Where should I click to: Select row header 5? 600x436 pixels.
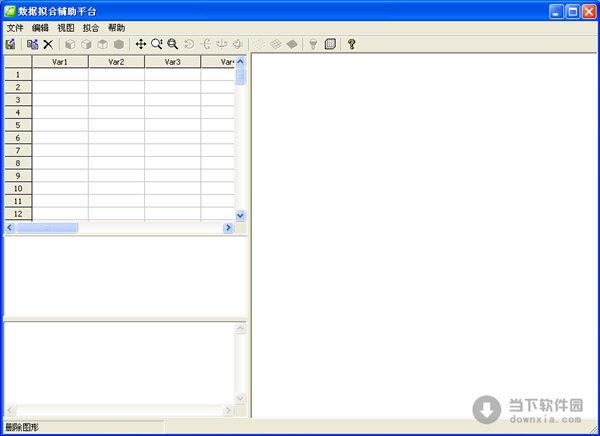point(18,125)
